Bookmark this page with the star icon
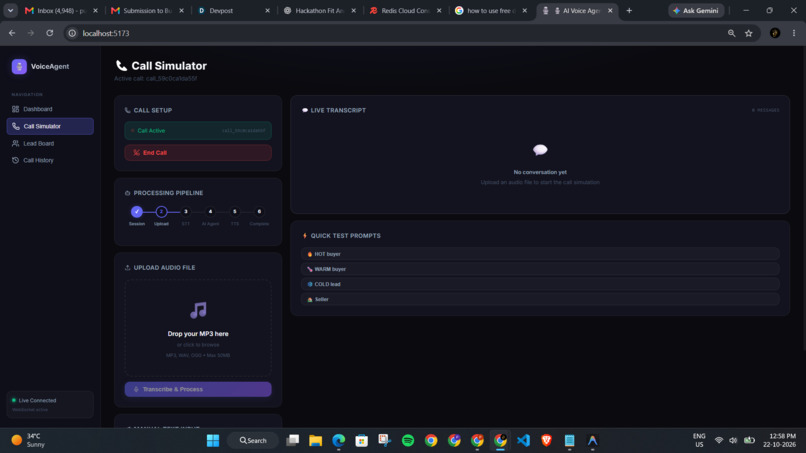The width and height of the screenshot is (806, 453). click(x=749, y=33)
